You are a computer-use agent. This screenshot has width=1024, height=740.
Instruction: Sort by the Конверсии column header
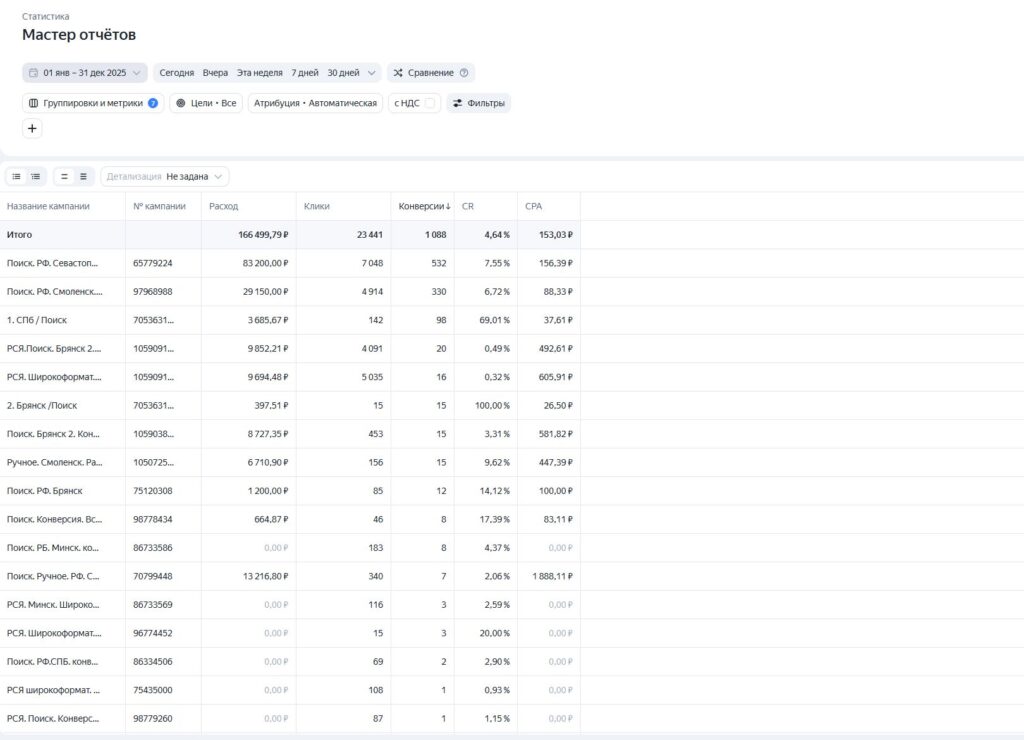pos(424,206)
